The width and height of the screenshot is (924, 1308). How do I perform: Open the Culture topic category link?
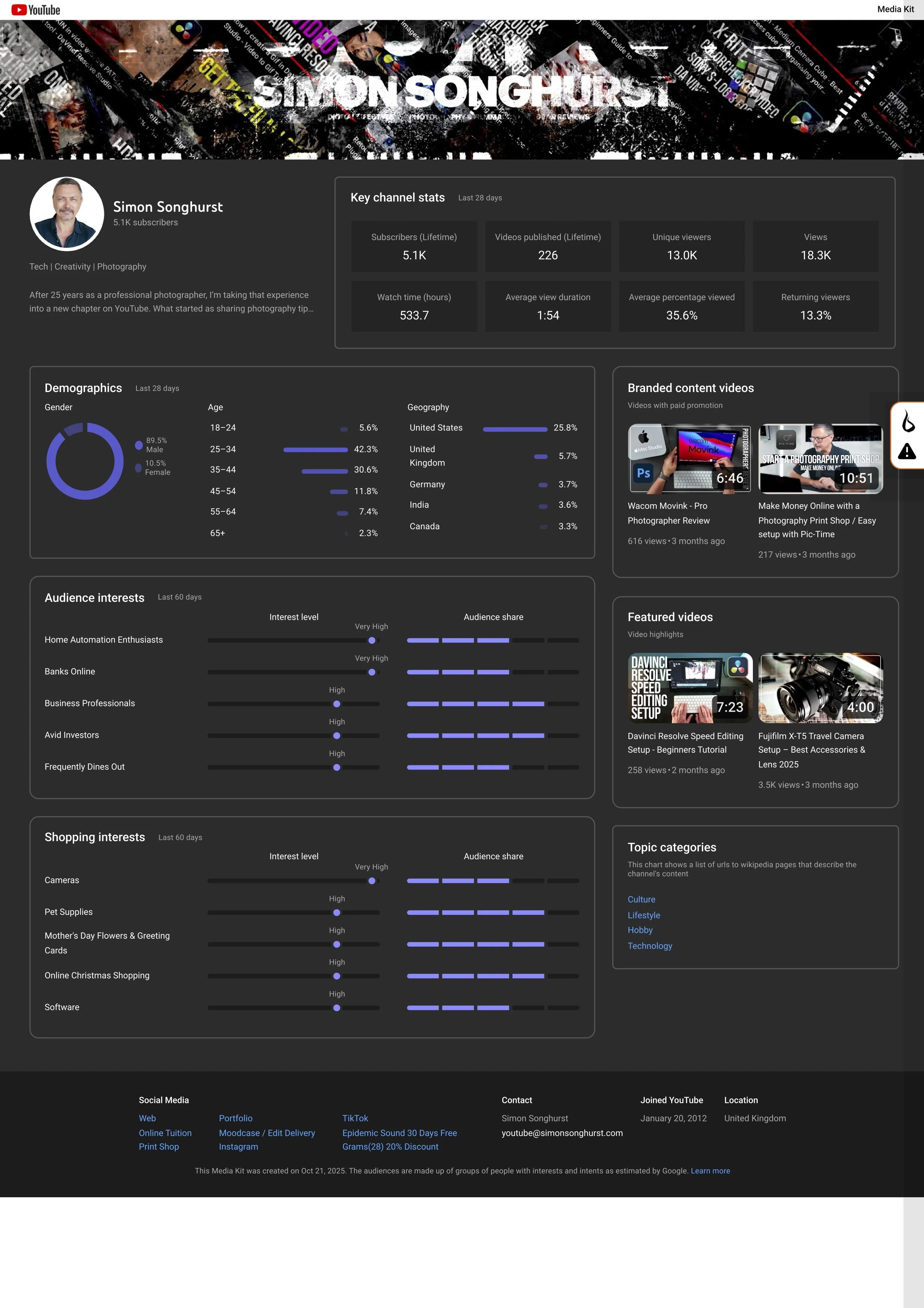(x=641, y=900)
